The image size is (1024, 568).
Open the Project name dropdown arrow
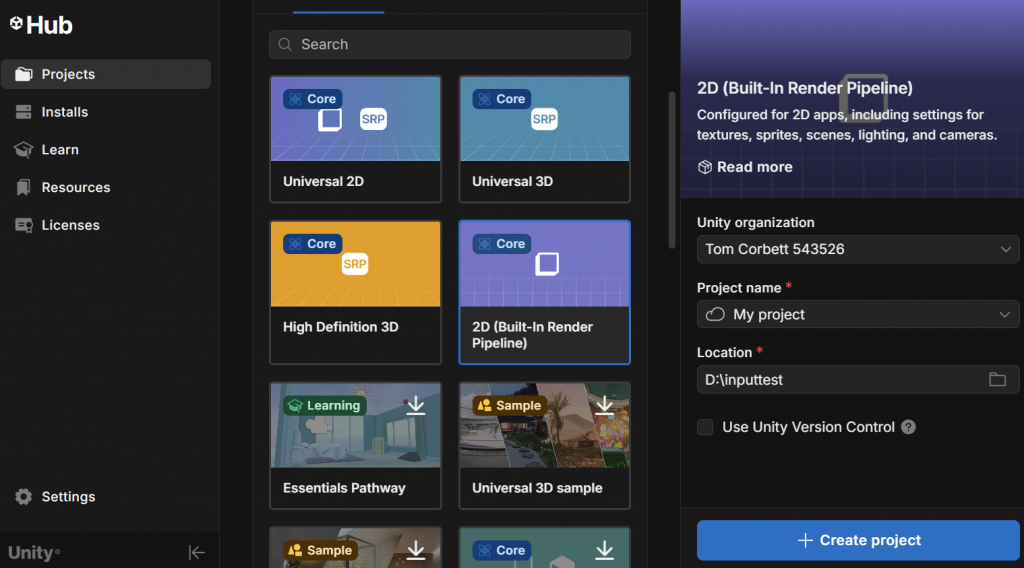coord(1005,315)
